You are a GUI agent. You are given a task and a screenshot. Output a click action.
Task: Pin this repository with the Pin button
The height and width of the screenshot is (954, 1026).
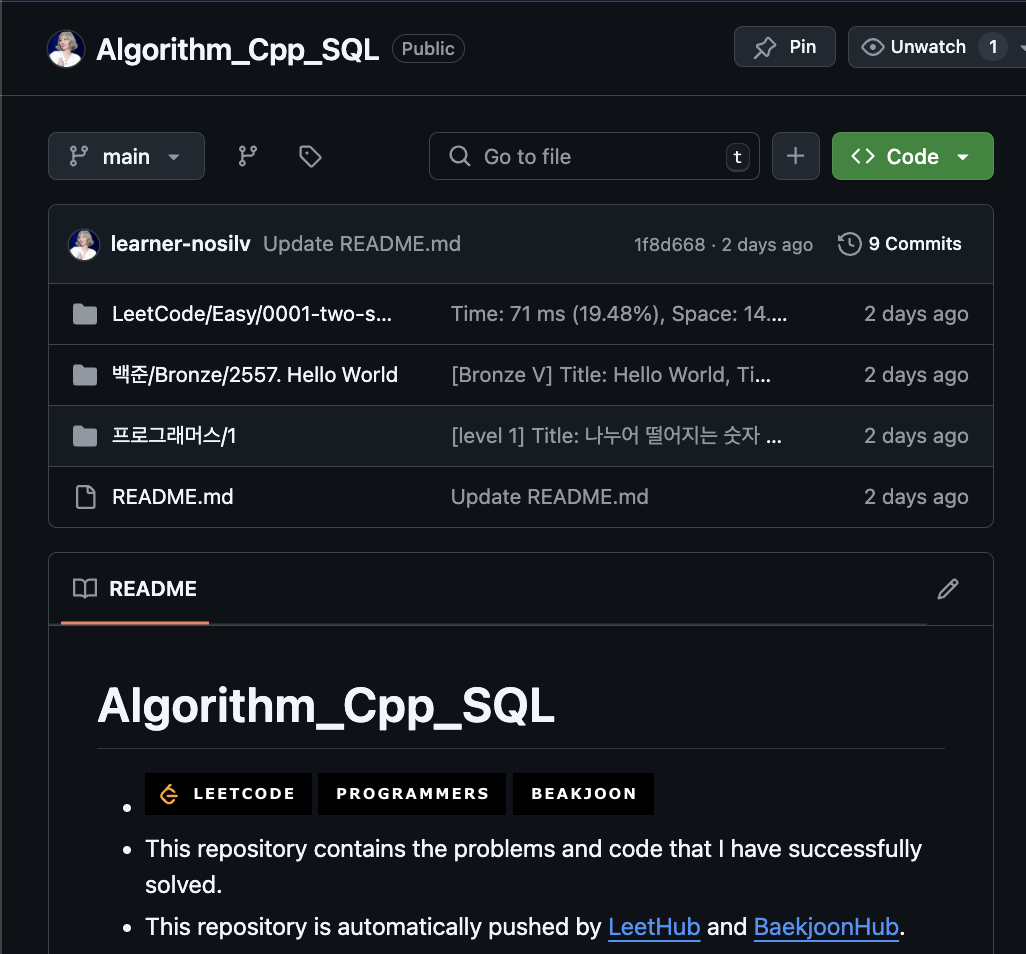click(785, 47)
